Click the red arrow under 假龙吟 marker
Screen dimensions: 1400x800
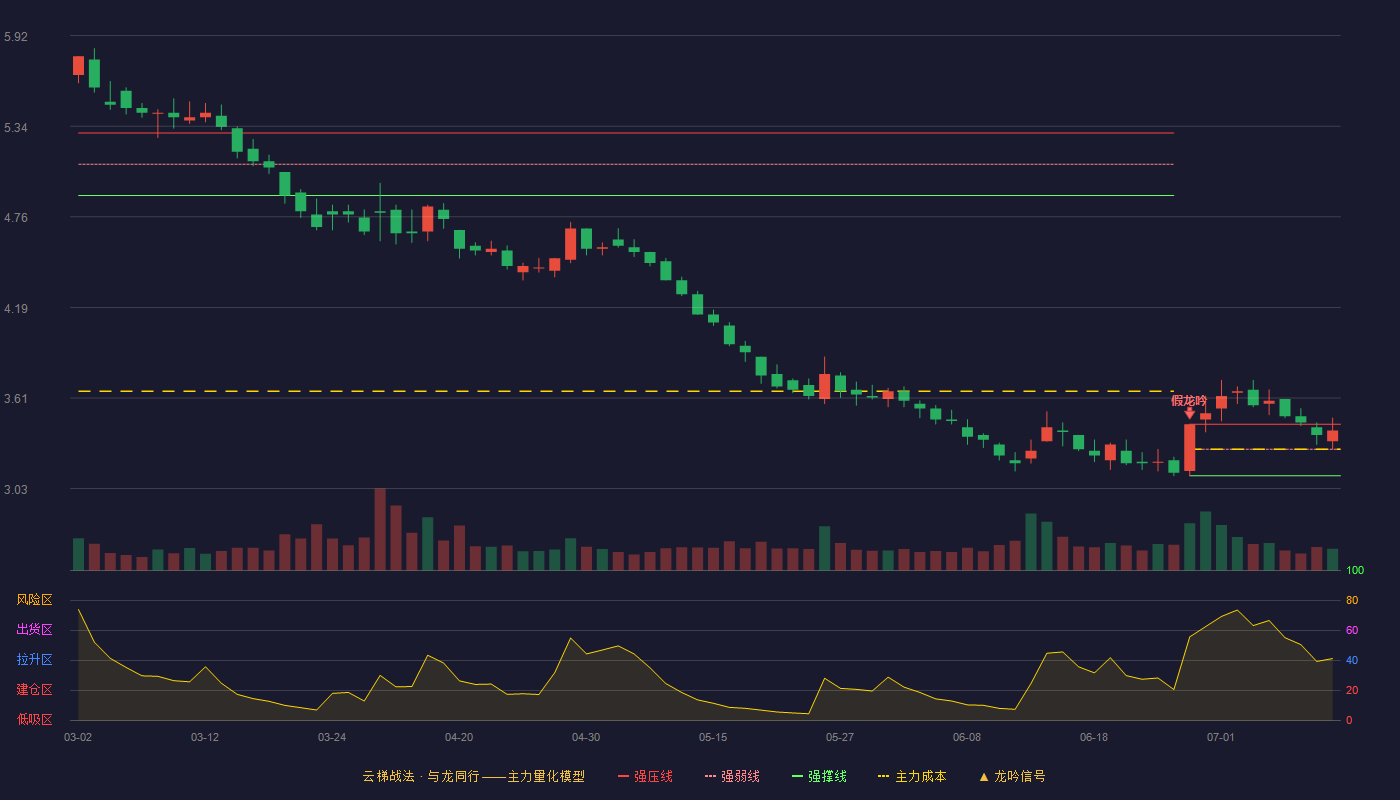point(1189,413)
